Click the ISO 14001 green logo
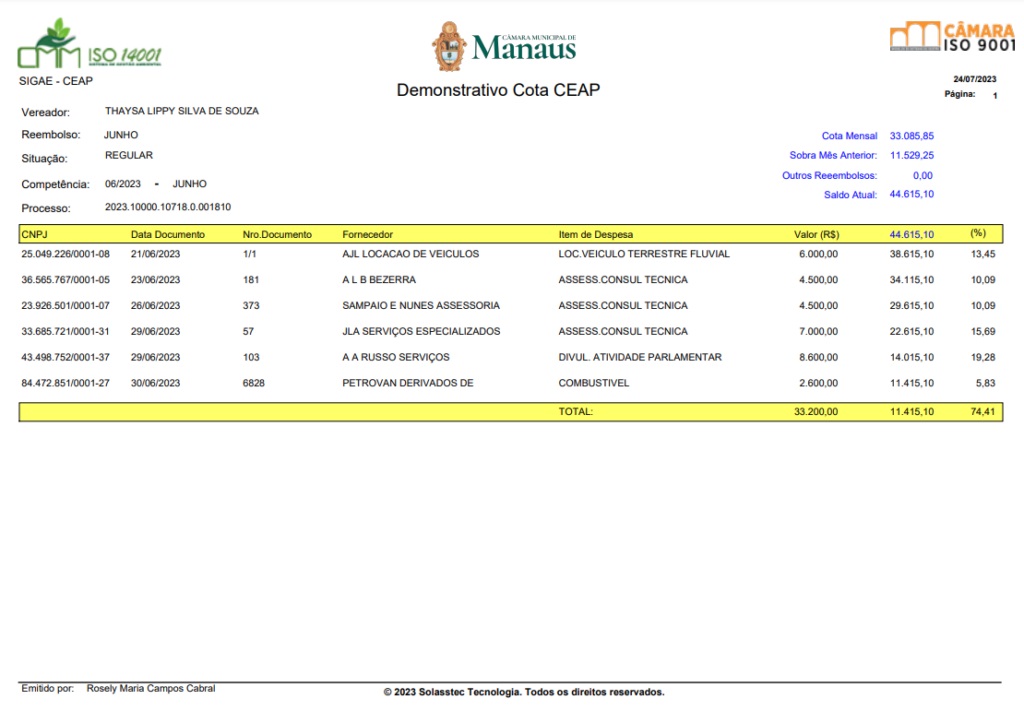The image size is (1024, 723). [x=89, y=44]
